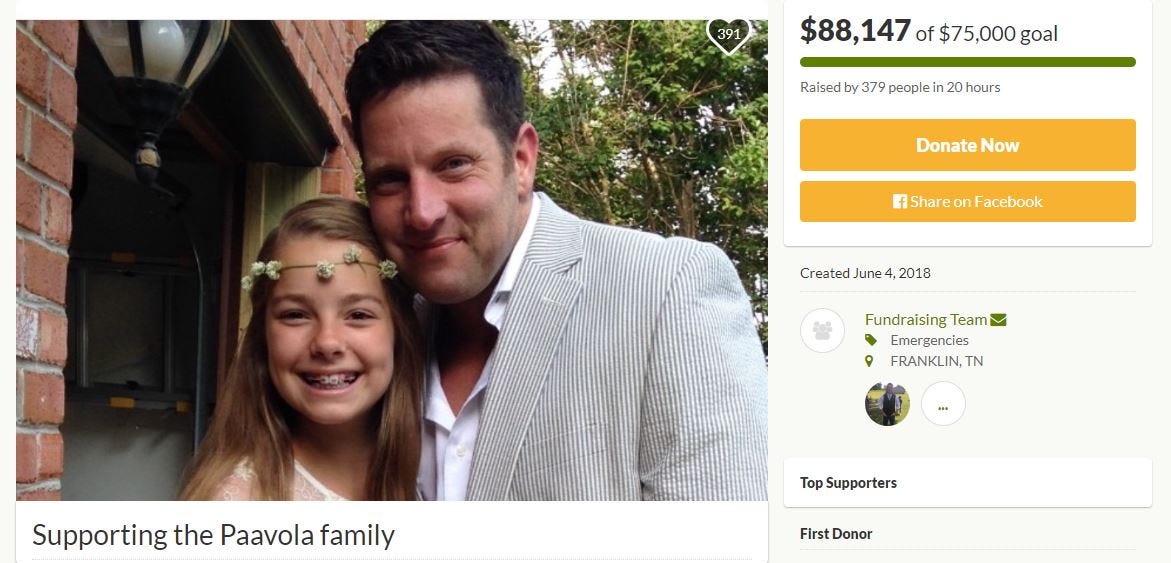This screenshot has height=563, width=1171.
Task: Click the Raised by 379 people text
Action: (900, 87)
